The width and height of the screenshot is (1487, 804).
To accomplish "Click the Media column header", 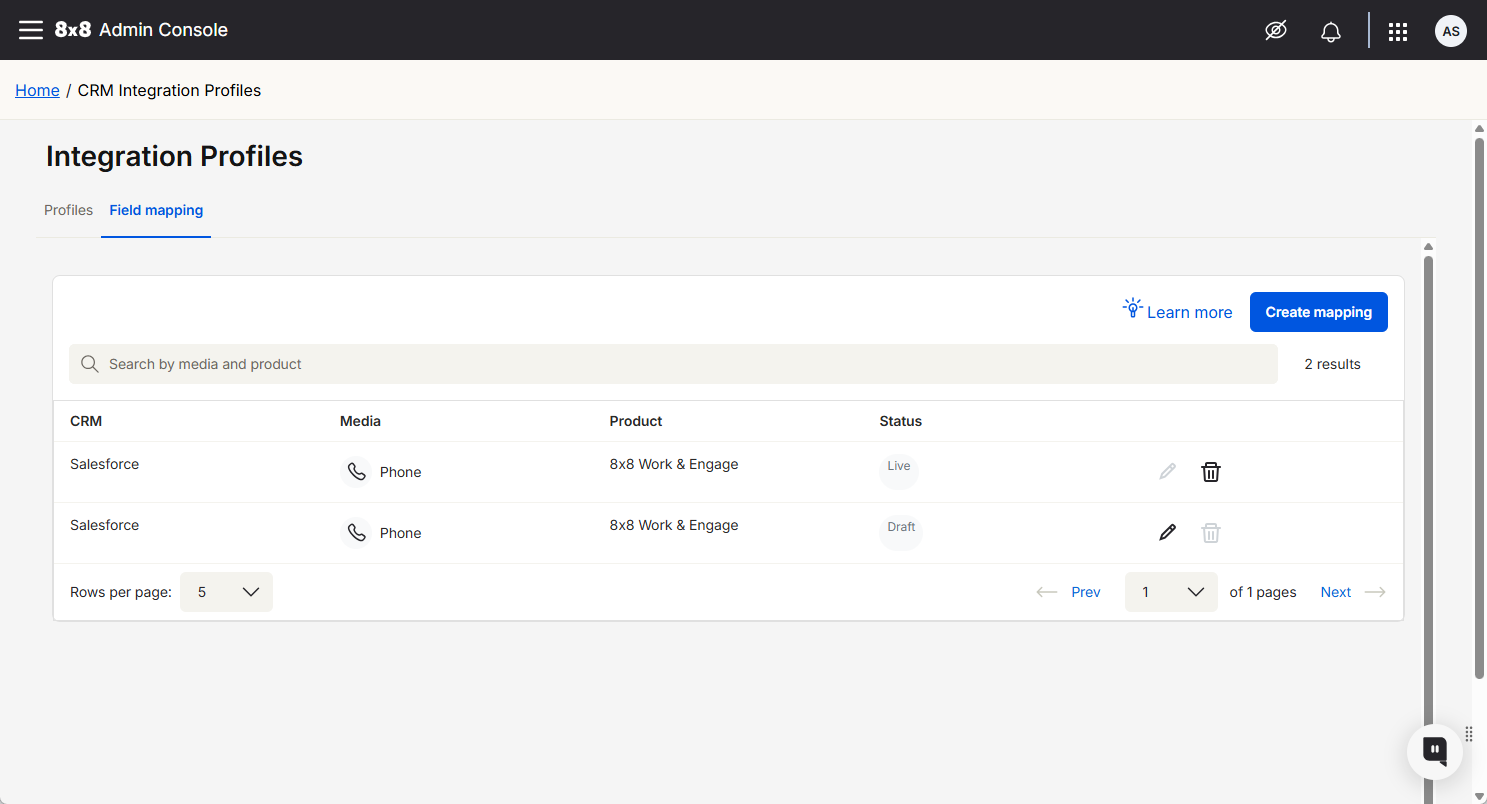I will tap(360, 421).
